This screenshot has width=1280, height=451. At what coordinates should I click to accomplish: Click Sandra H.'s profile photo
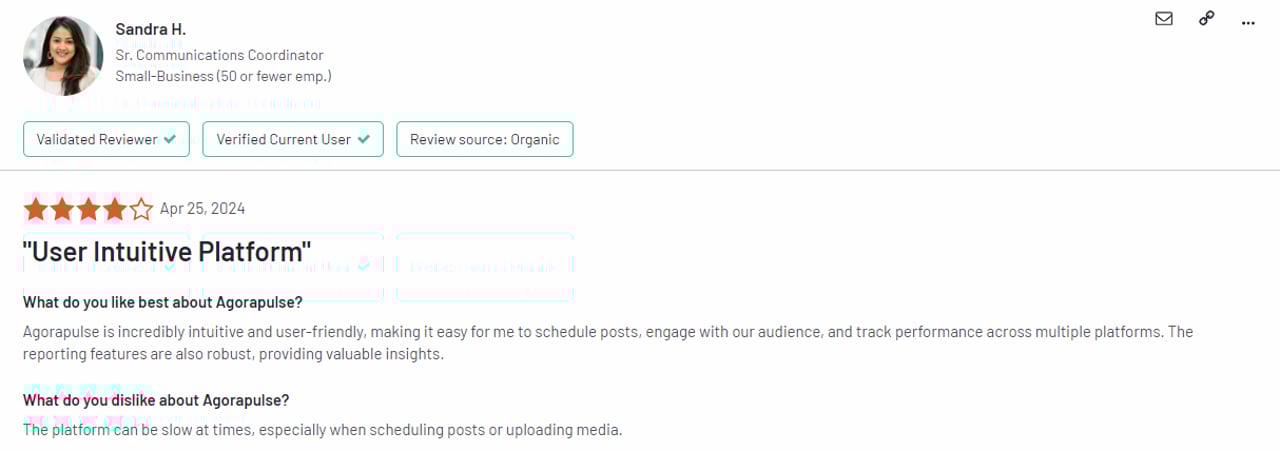pyautogui.click(x=63, y=56)
